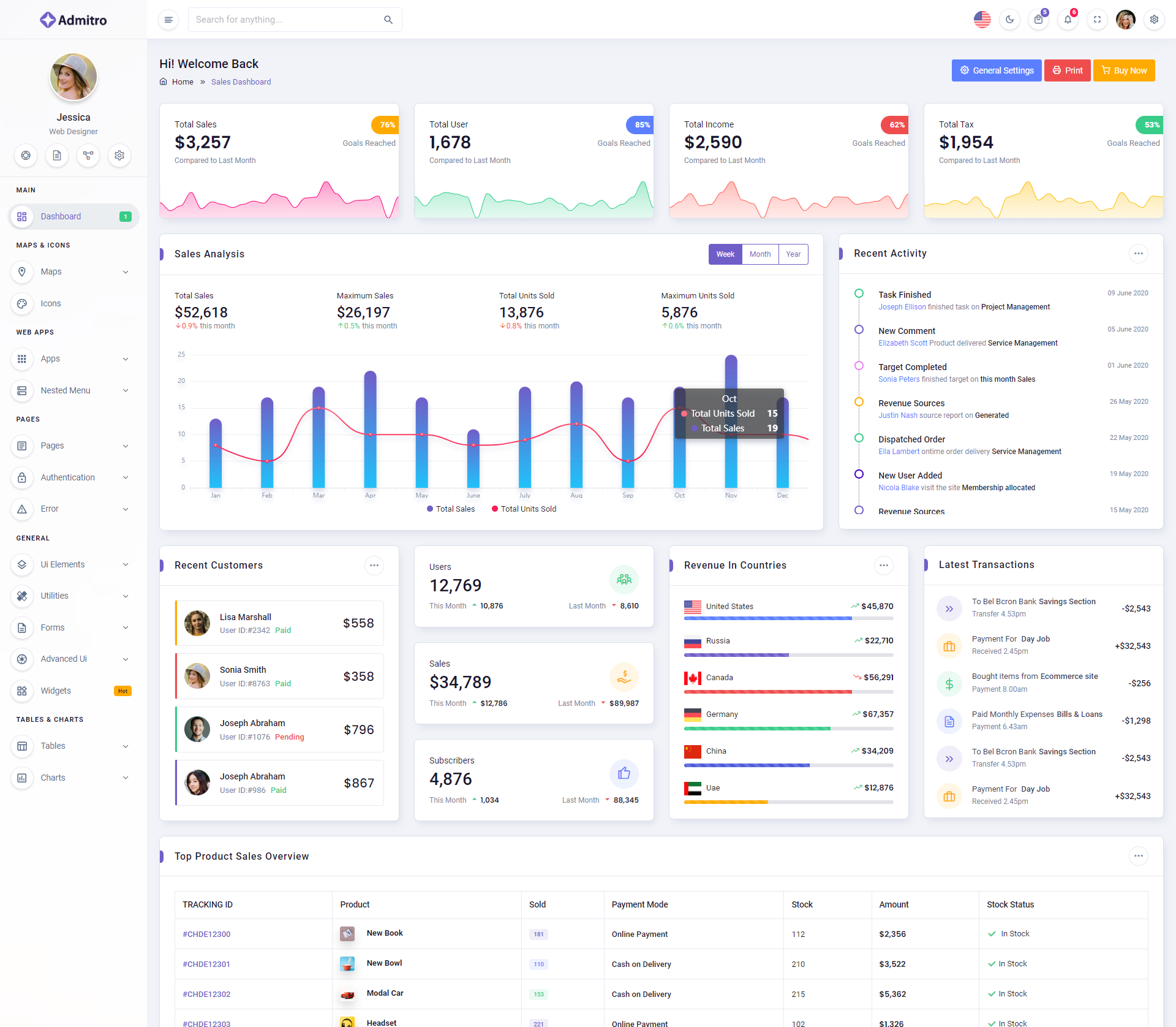Viewport: 1176px width, 1027px height.
Task: Open the US flag language selector
Action: click(x=982, y=20)
